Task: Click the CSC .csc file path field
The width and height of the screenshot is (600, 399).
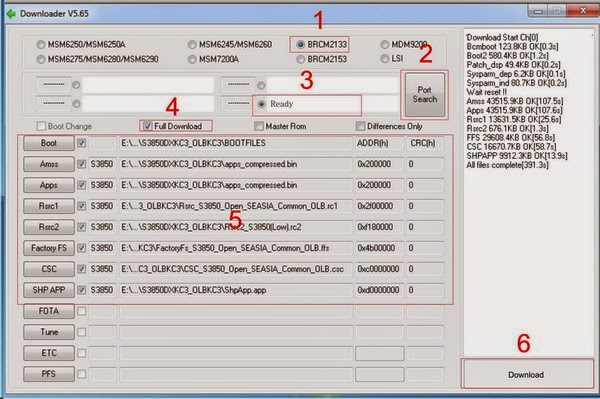Action: (x=236, y=269)
